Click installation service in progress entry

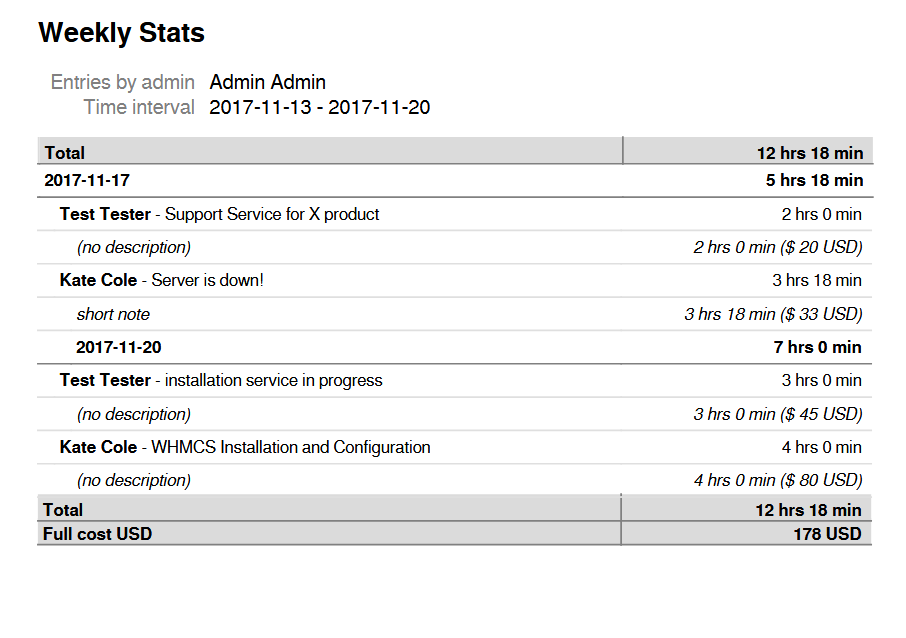pos(273,380)
